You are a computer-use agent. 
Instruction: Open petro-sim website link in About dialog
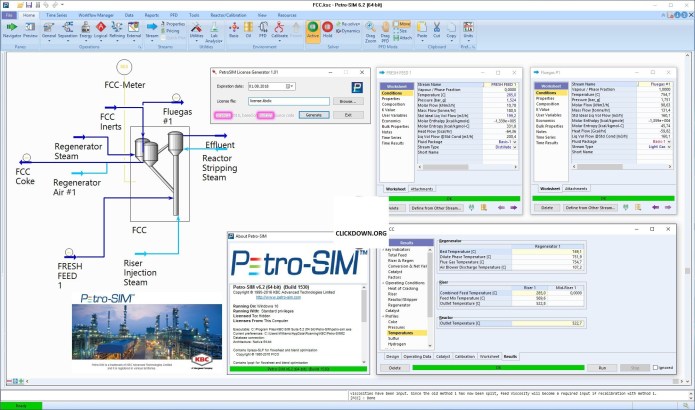pyautogui.click(x=278, y=297)
